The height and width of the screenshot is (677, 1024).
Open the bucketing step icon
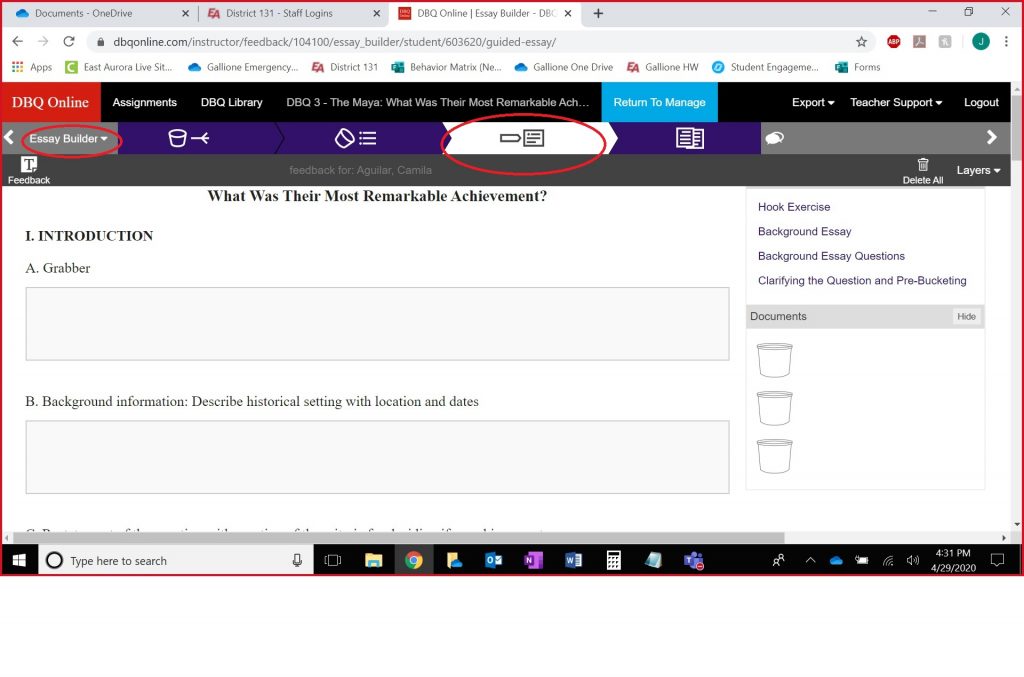(x=188, y=139)
